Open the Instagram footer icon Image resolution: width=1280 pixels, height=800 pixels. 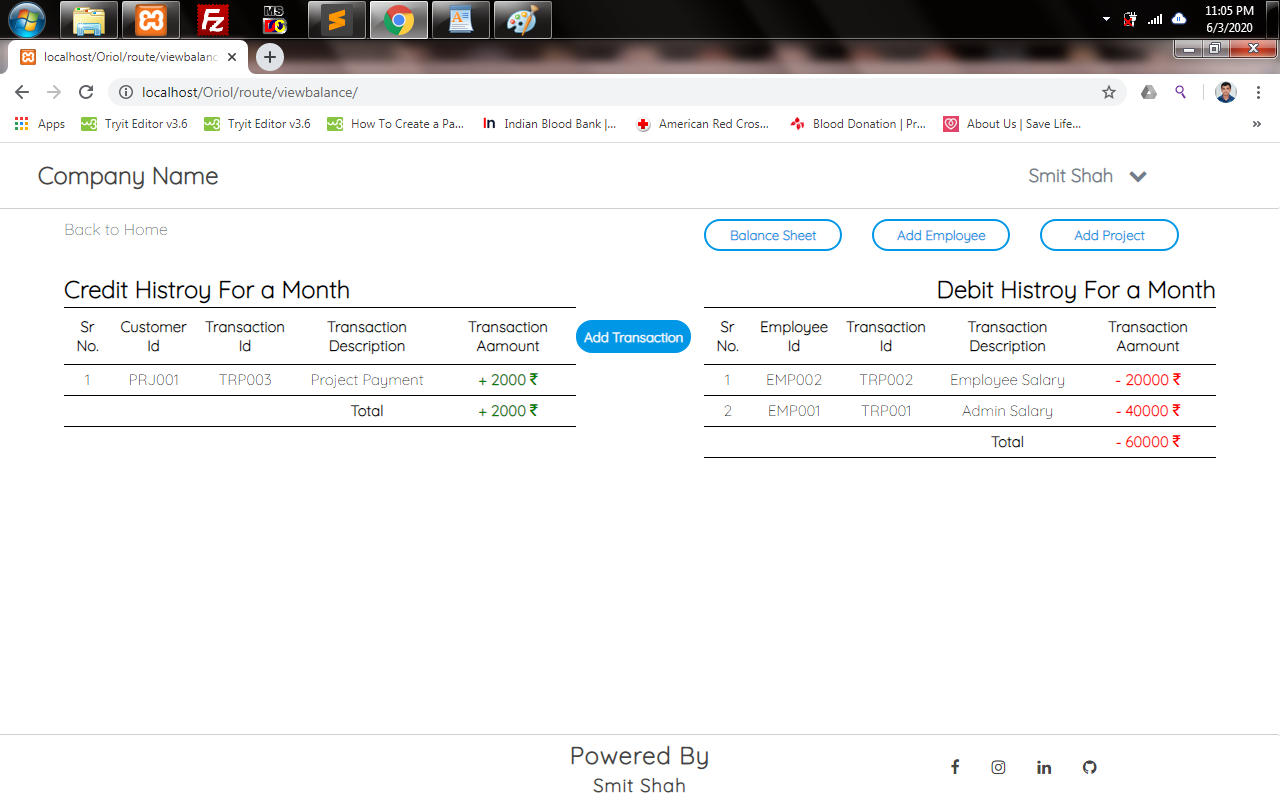tap(998, 767)
